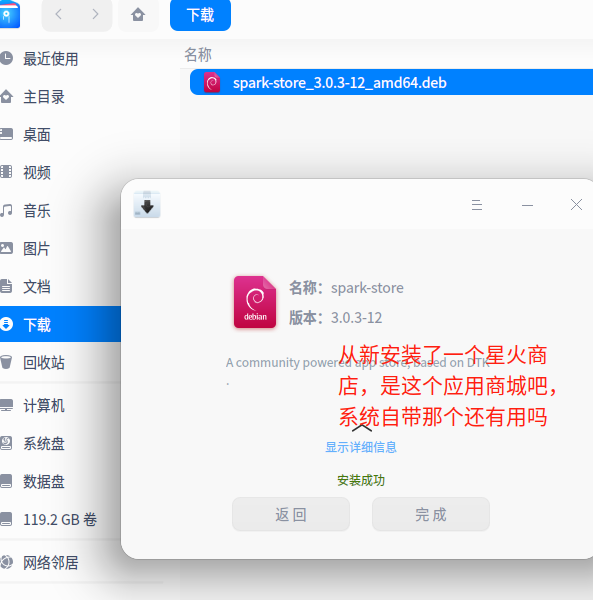Click the 完成 button
The width and height of the screenshot is (593, 600).
pos(431,514)
